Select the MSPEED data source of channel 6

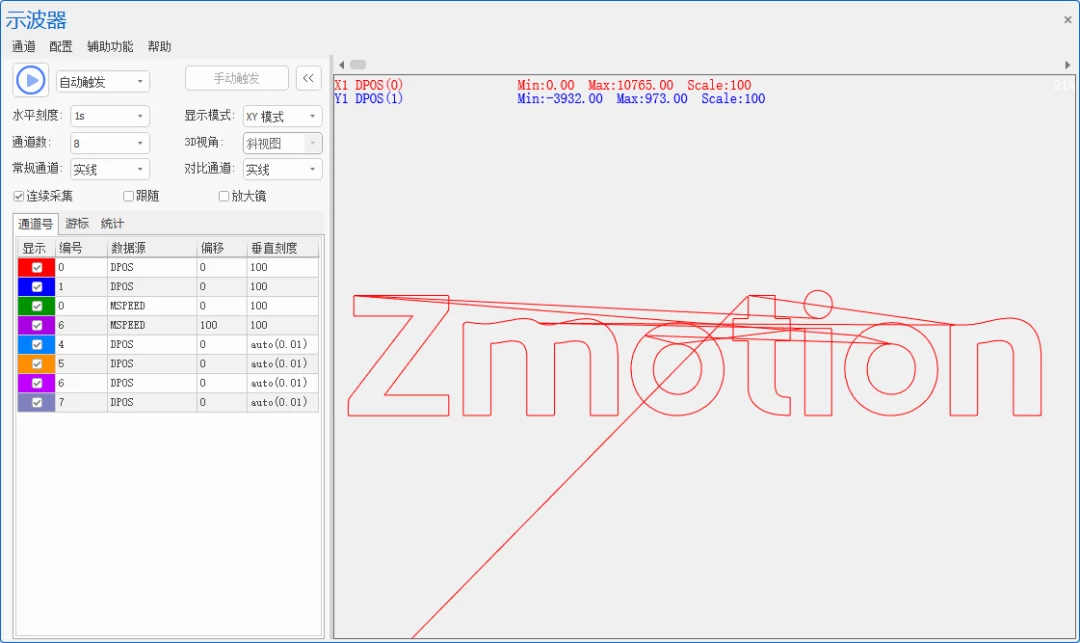coord(152,325)
